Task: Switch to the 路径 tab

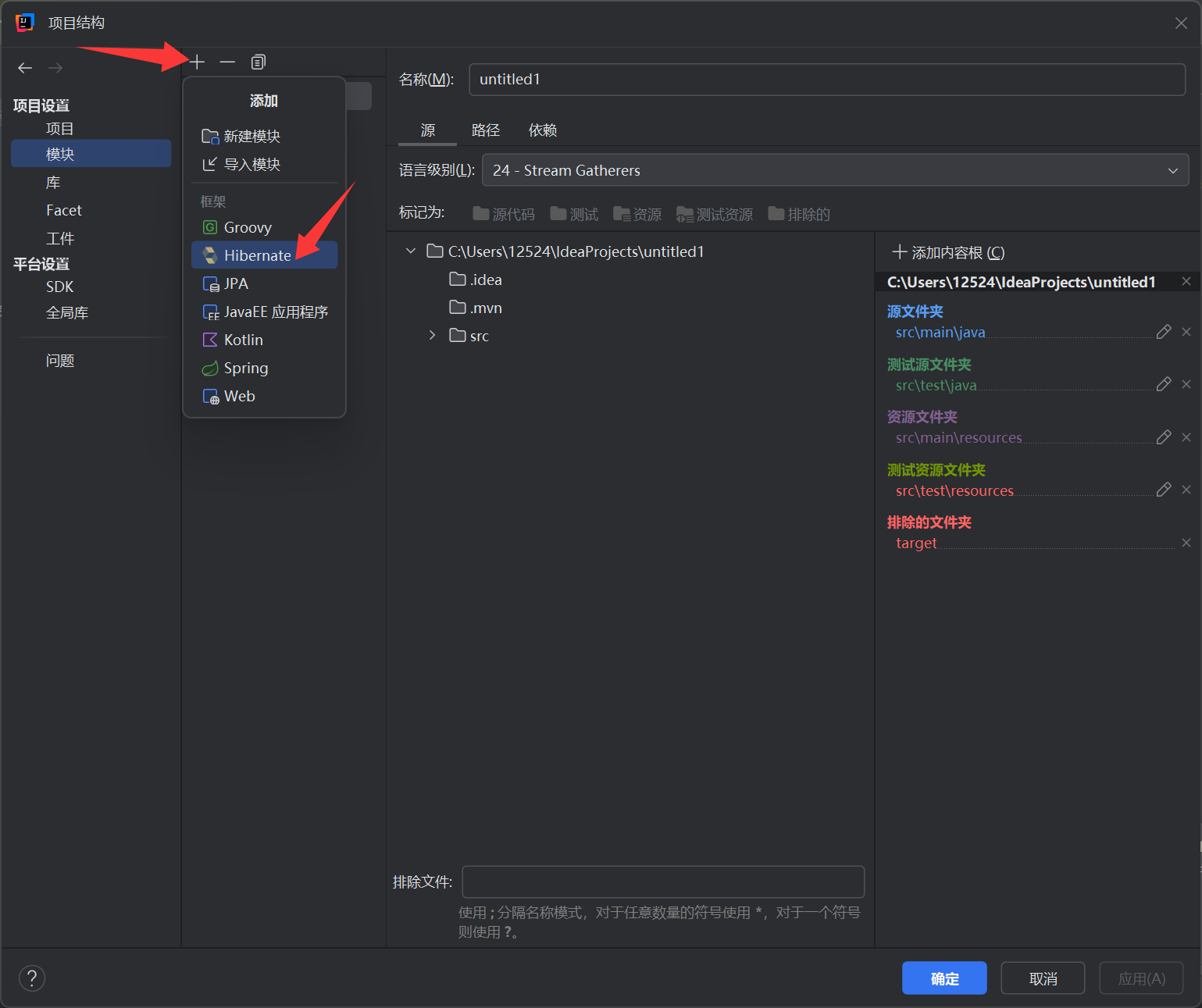Action: coord(486,130)
